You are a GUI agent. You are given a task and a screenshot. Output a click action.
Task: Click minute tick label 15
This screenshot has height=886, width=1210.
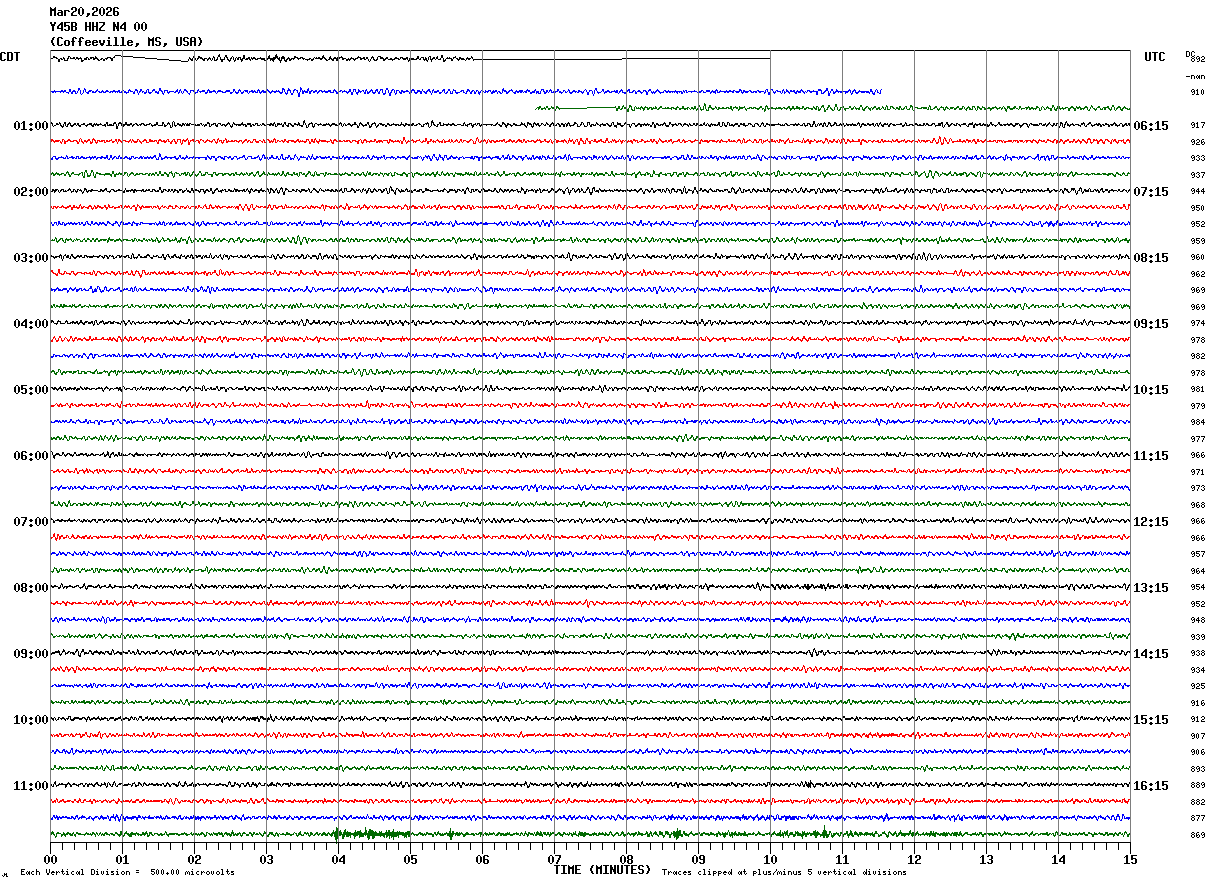(1130, 859)
